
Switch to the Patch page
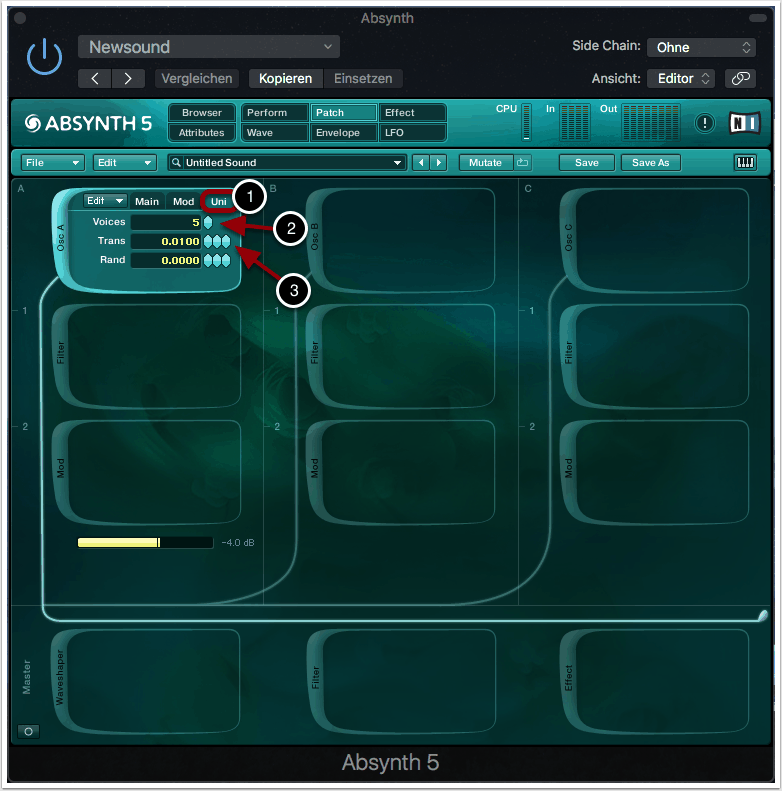click(x=344, y=112)
